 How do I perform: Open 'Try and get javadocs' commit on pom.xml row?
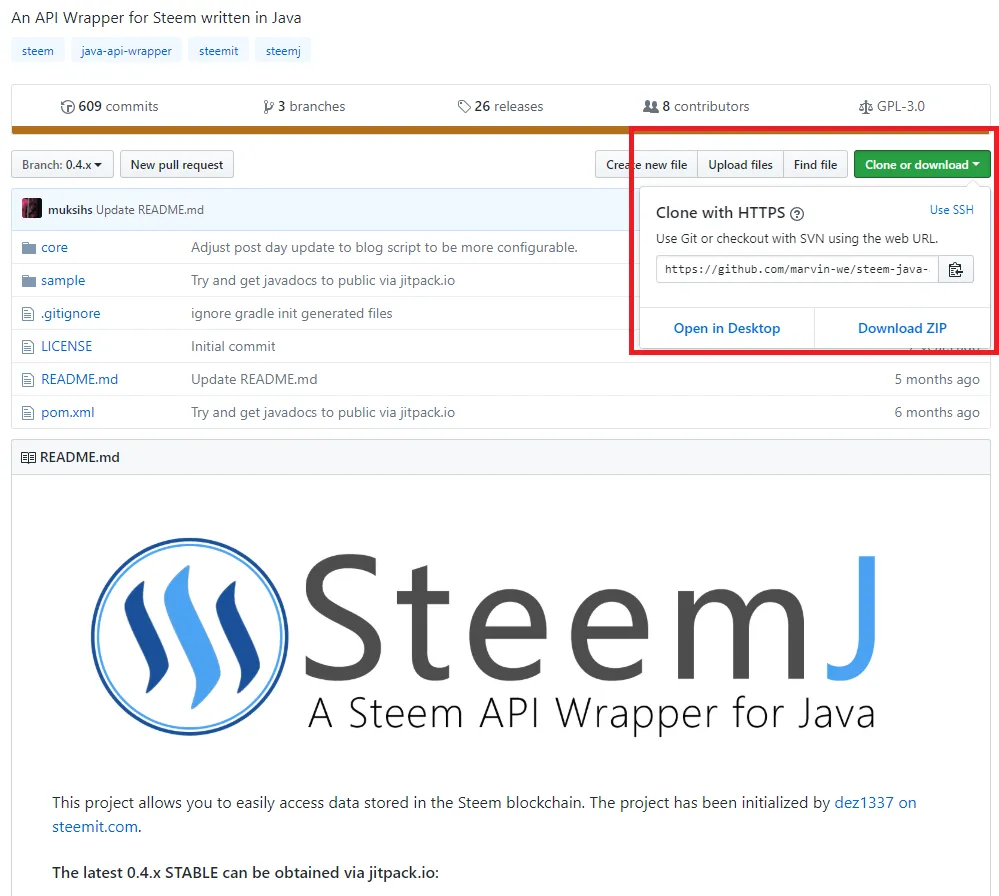tap(323, 413)
